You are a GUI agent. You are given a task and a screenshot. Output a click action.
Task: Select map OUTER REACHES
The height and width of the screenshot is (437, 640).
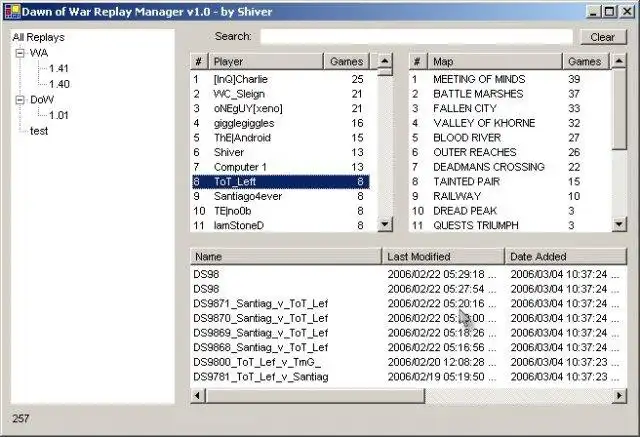510,153
